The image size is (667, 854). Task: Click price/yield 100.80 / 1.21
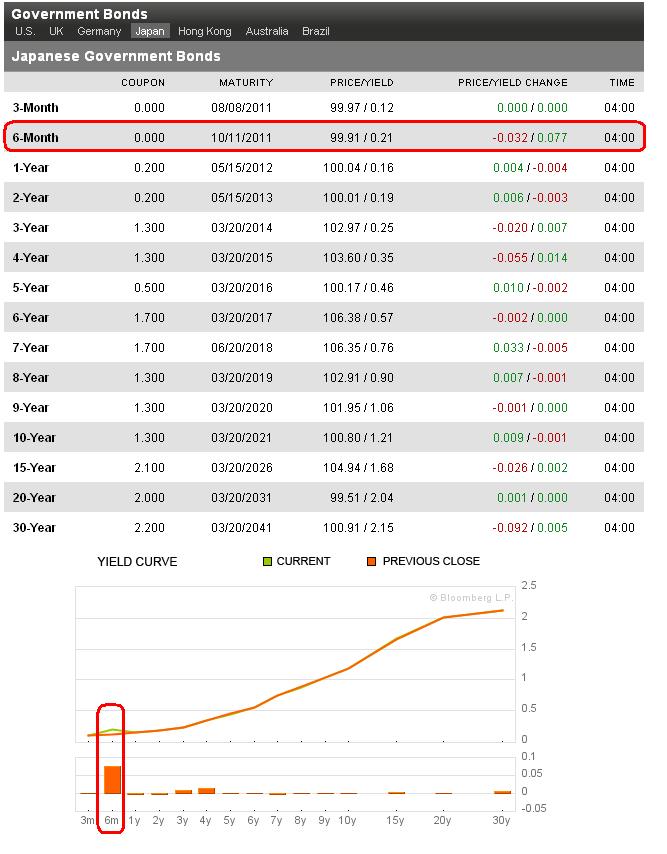click(x=358, y=437)
